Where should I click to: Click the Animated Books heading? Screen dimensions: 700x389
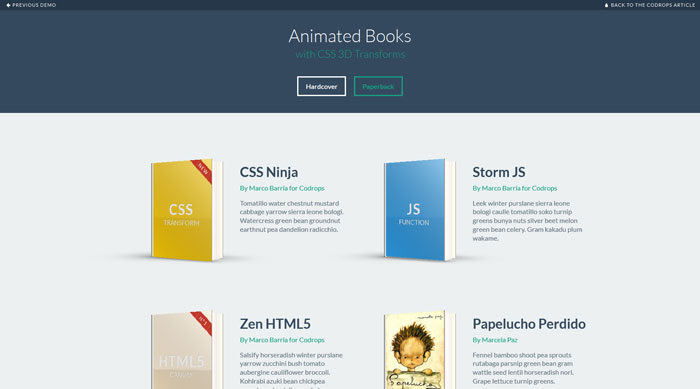tap(350, 36)
